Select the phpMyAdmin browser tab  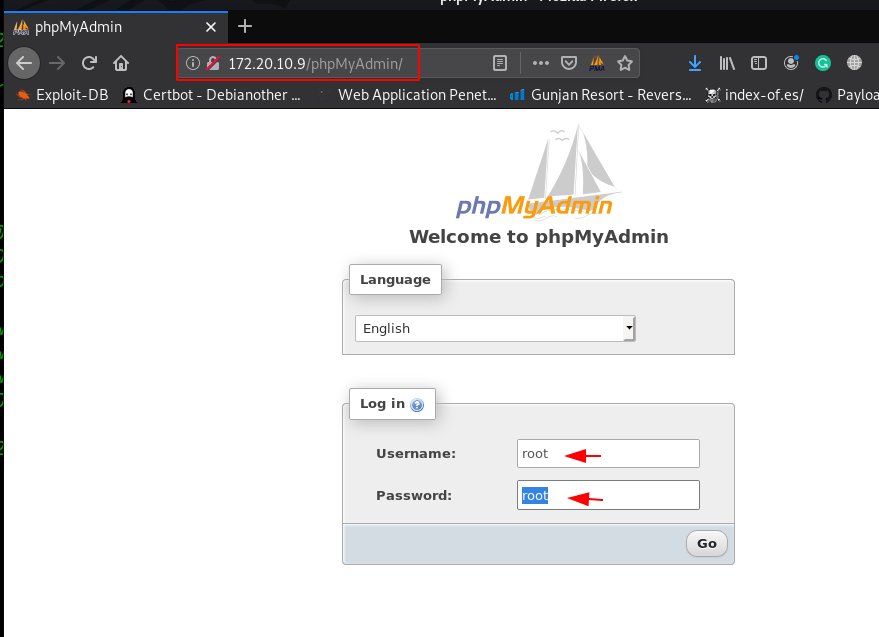[115, 27]
